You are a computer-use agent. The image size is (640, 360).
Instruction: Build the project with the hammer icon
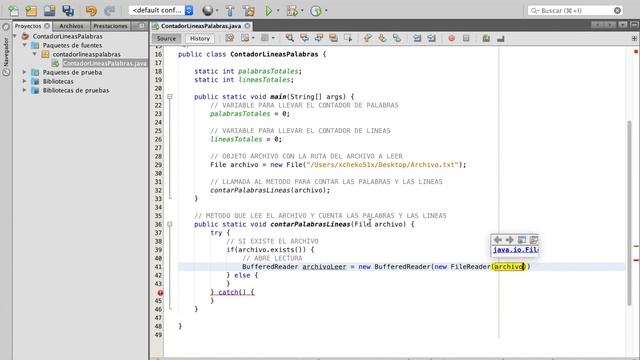click(230, 11)
